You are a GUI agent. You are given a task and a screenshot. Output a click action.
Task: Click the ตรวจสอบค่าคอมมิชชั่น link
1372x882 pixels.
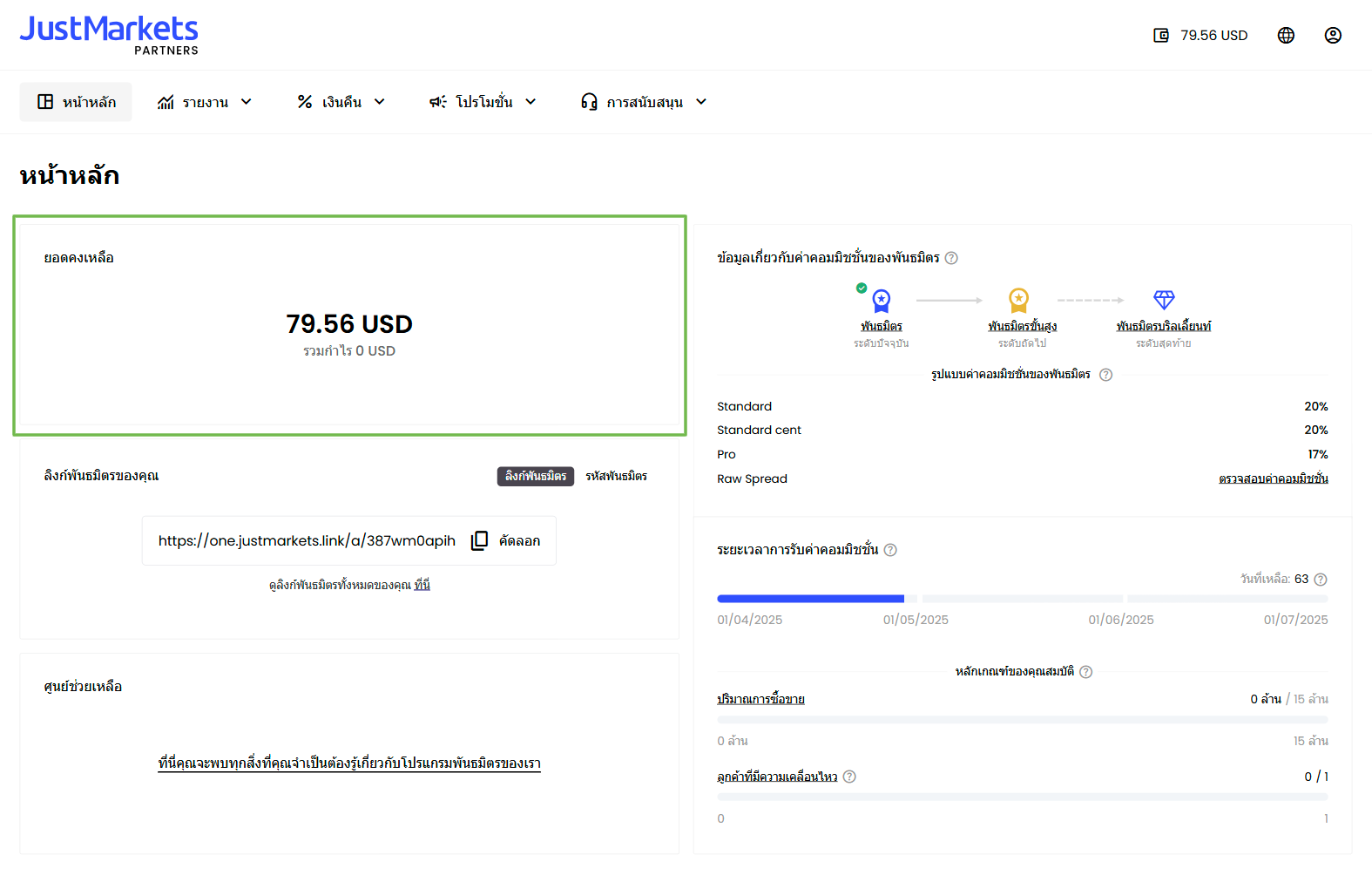pos(1274,478)
